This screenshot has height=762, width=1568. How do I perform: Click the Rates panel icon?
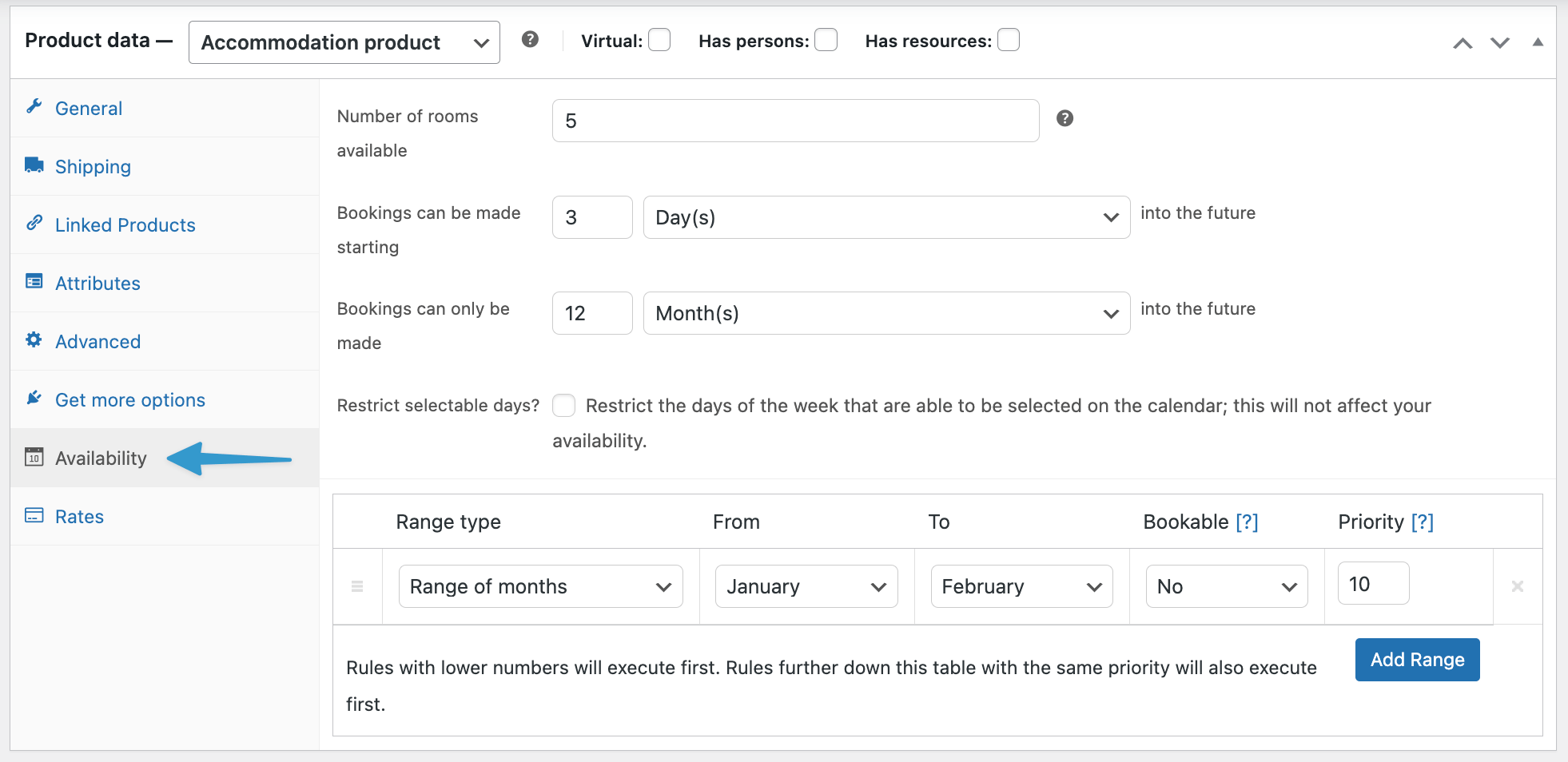pos(34,515)
